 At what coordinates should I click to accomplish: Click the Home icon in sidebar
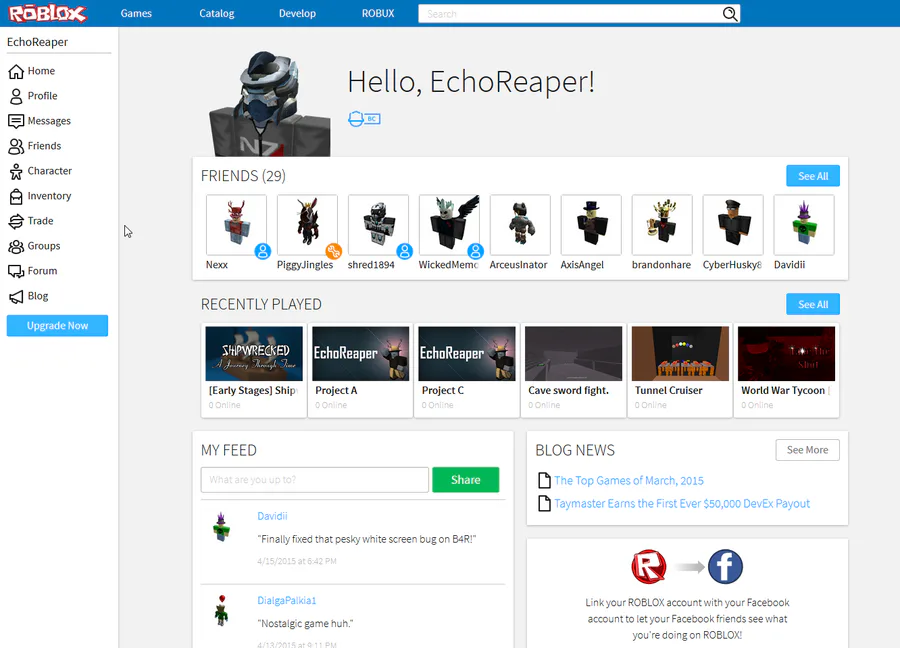tap(16, 71)
